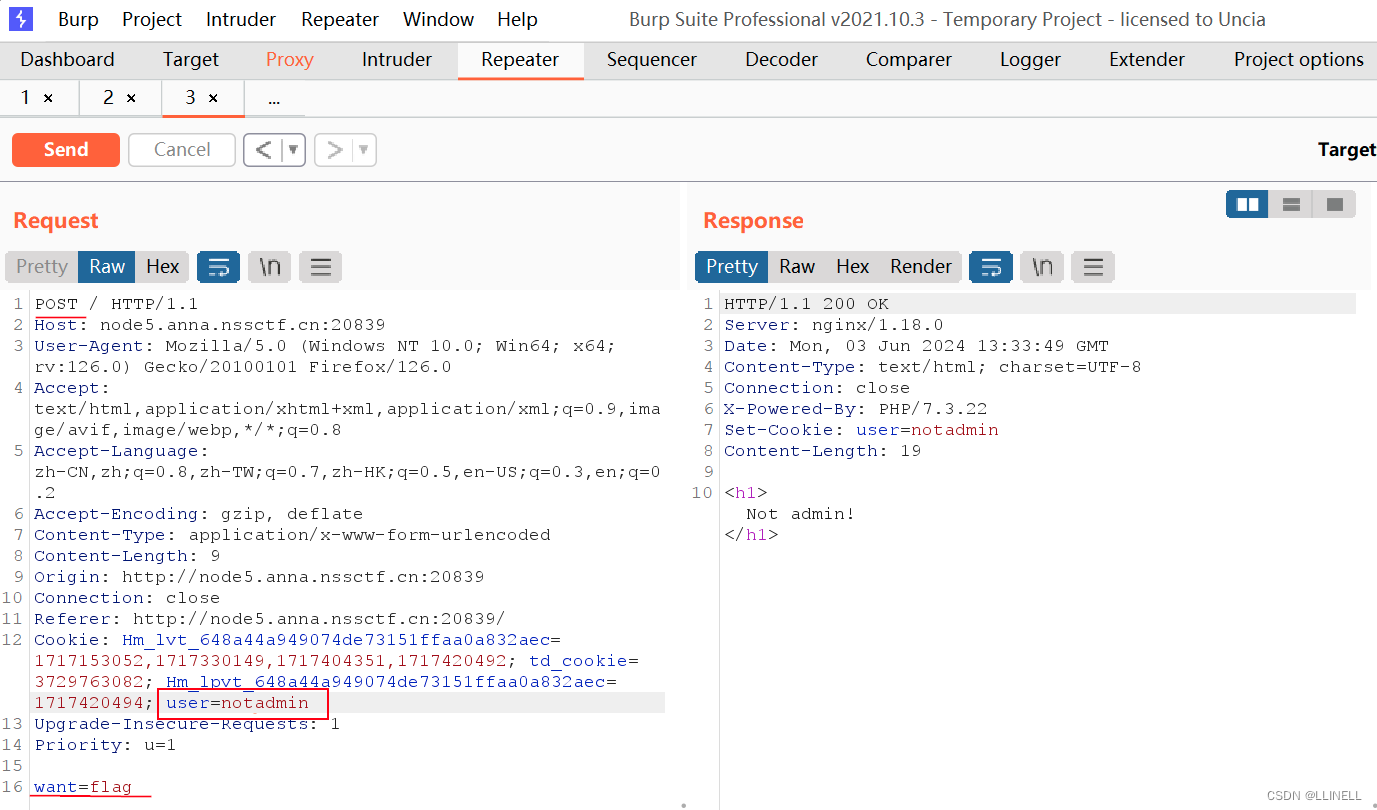Switch Request view to Hex

pyautogui.click(x=162, y=266)
